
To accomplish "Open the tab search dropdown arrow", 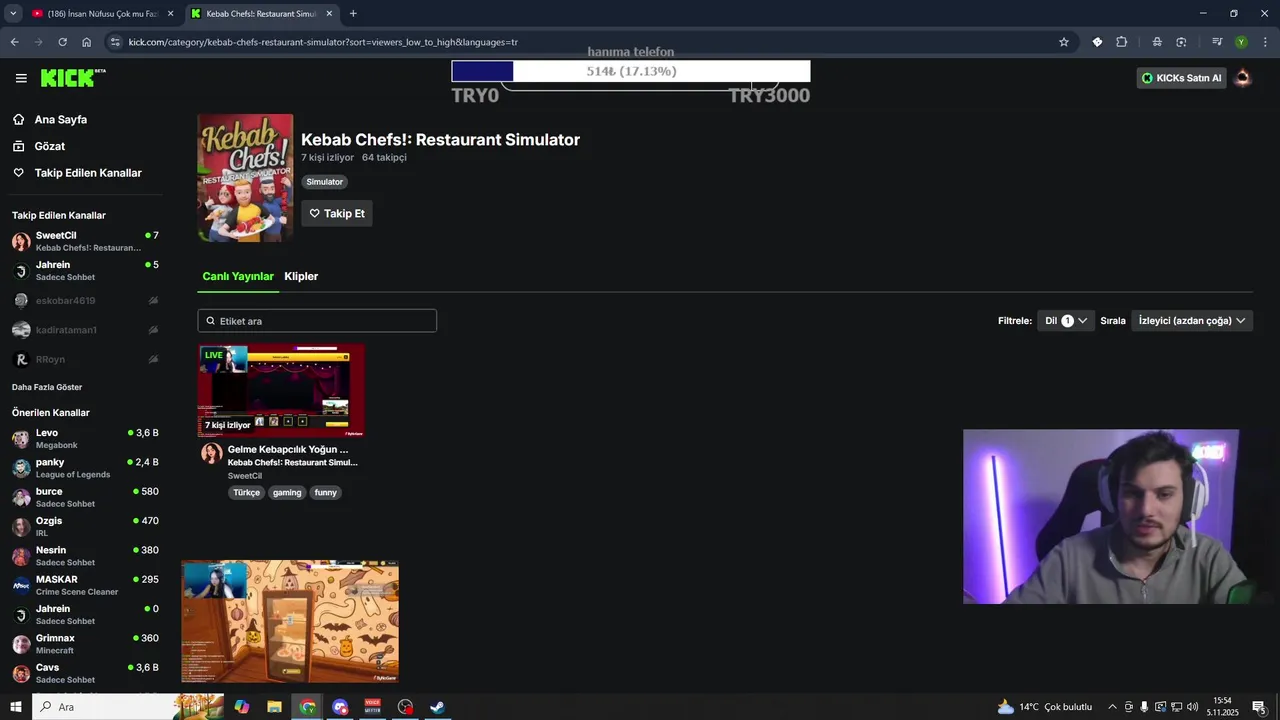I will click(12, 14).
